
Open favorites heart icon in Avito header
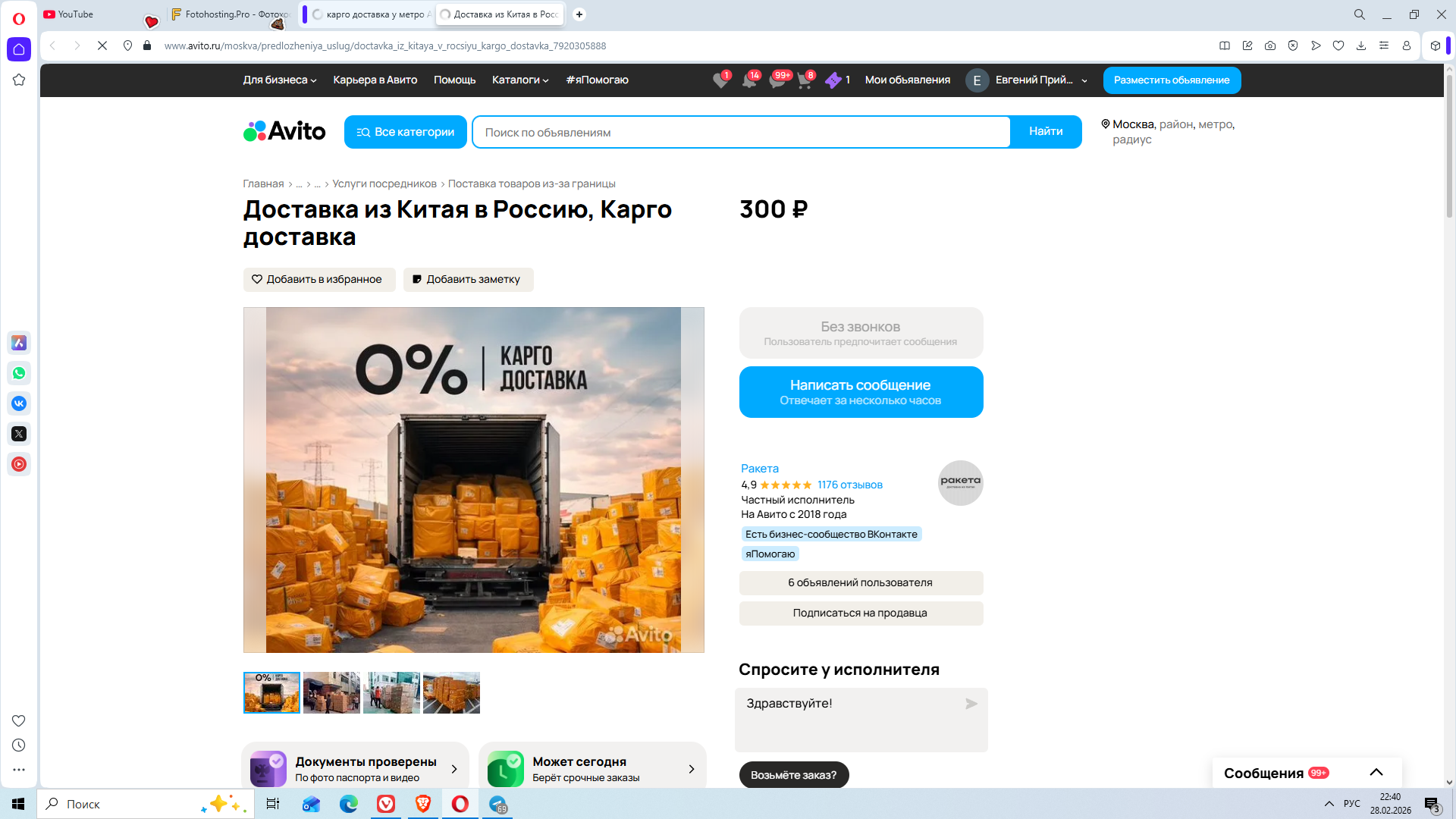pos(720,80)
